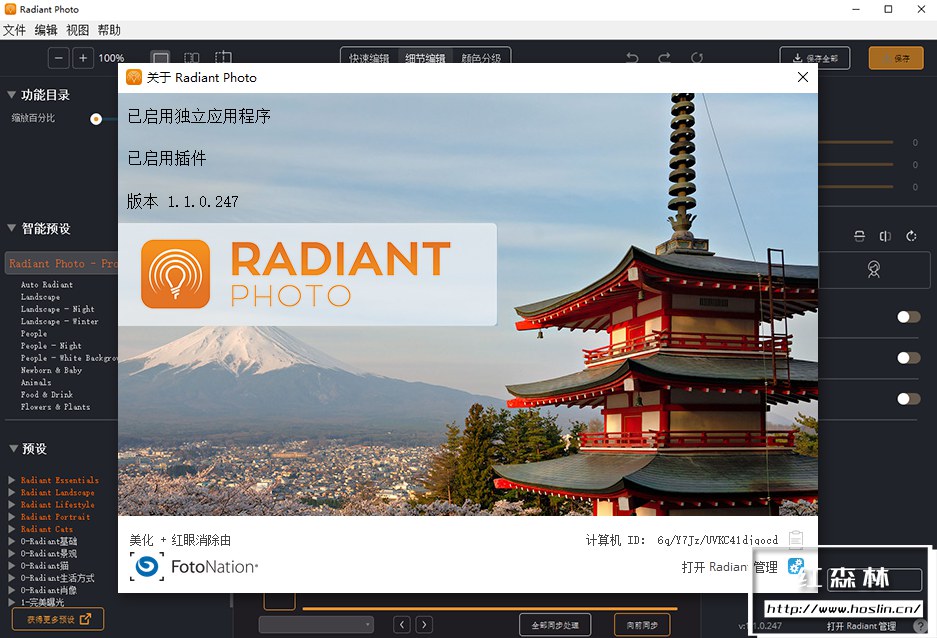Expand the 0-Radiant基础 preset group
Screen dimensions: 937x638
pos(12,541)
